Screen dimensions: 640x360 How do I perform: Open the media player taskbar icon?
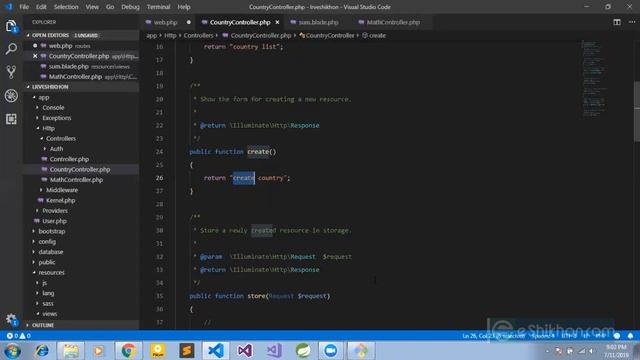[x=99, y=351]
